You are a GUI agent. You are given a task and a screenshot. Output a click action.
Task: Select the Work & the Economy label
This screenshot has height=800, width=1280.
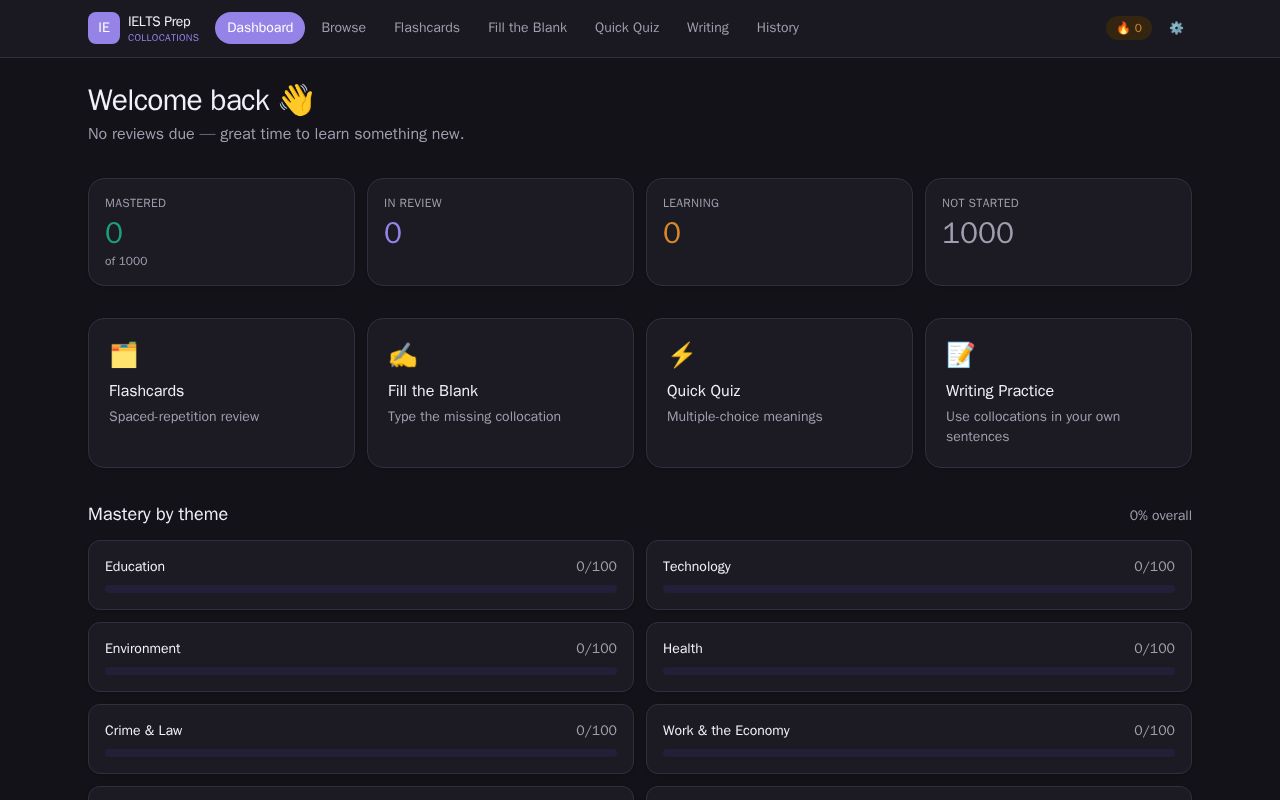coord(726,730)
